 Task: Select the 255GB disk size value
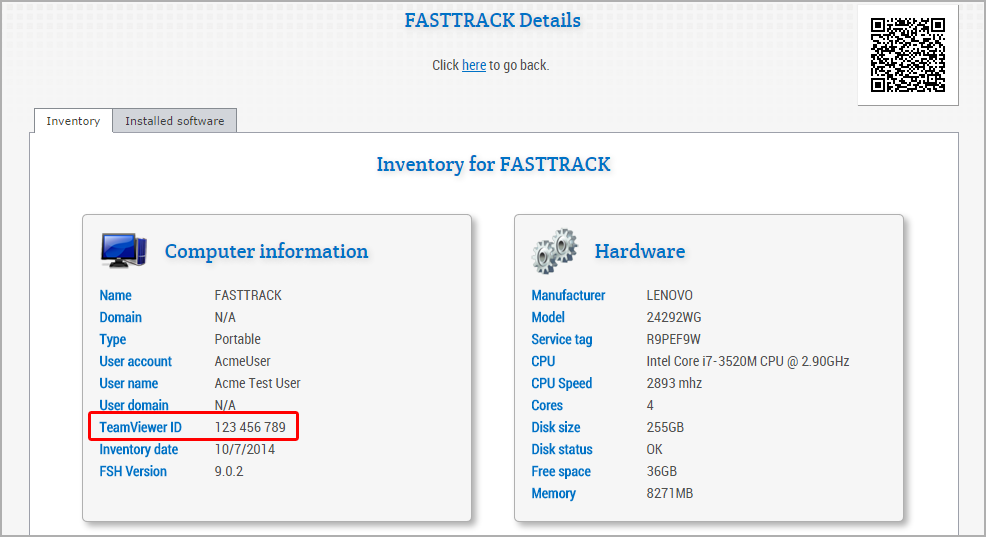click(x=665, y=428)
